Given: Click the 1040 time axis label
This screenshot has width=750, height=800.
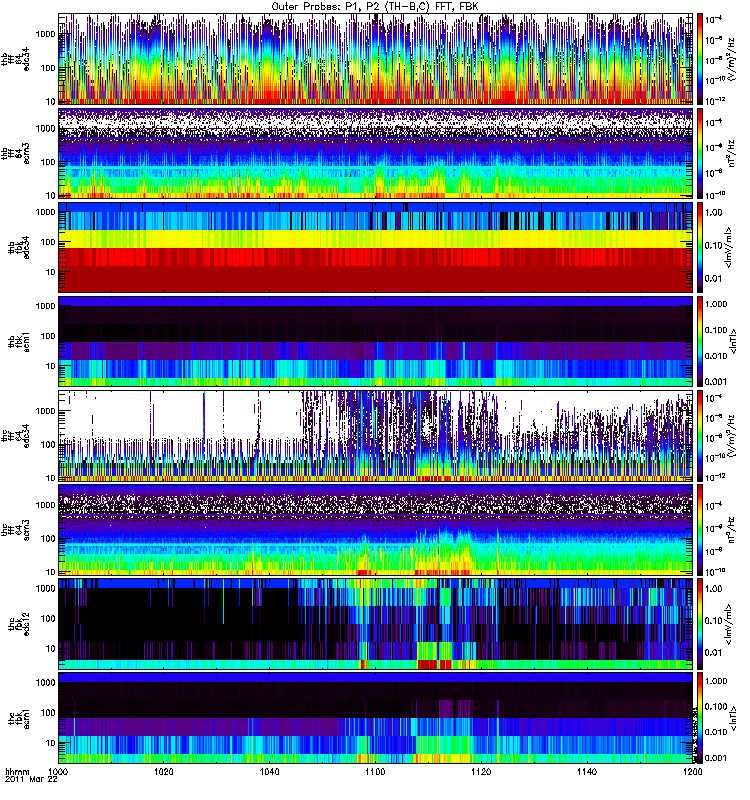Looking at the screenshot, I should click(270, 773).
